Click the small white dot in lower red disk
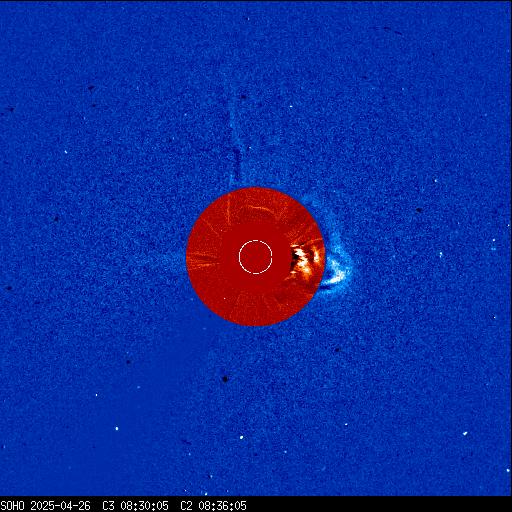Image resolution: width=512 pixels, height=512 pixels. (x=225, y=298)
